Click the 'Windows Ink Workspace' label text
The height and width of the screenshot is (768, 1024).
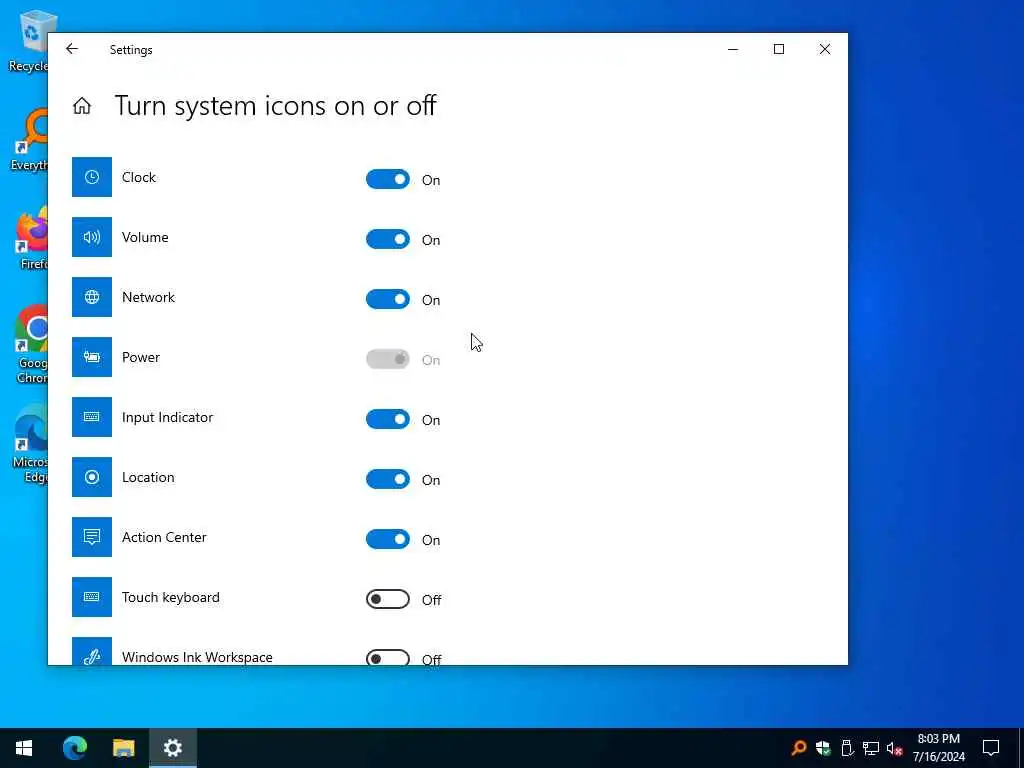point(197,658)
